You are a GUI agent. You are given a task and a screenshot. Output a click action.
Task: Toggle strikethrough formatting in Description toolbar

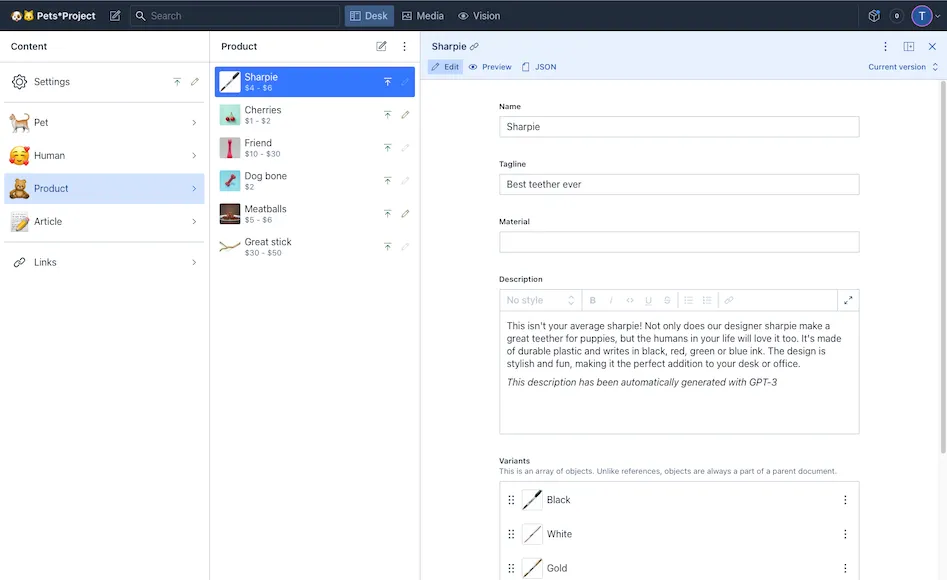[x=667, y=300]
